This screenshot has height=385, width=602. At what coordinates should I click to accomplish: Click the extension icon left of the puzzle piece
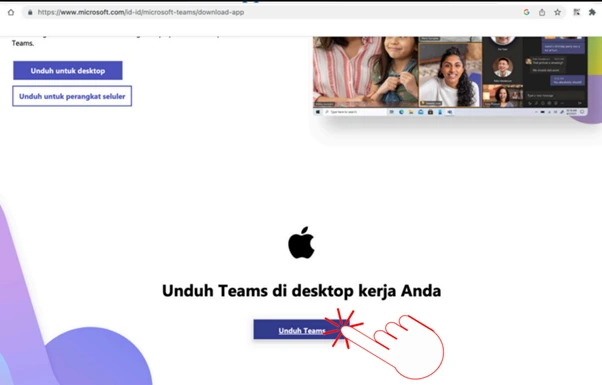click(576, 12)
